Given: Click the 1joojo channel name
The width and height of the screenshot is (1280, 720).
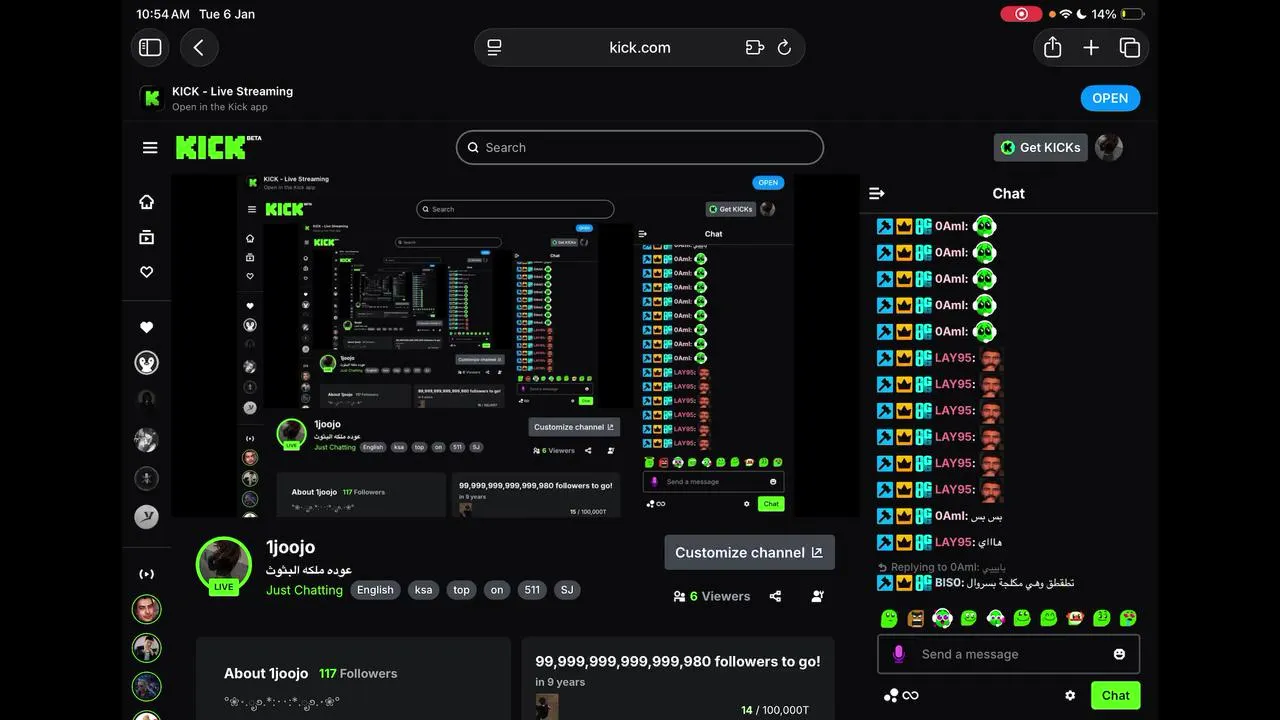Looking at the screenshot, I should click(290, 547).
